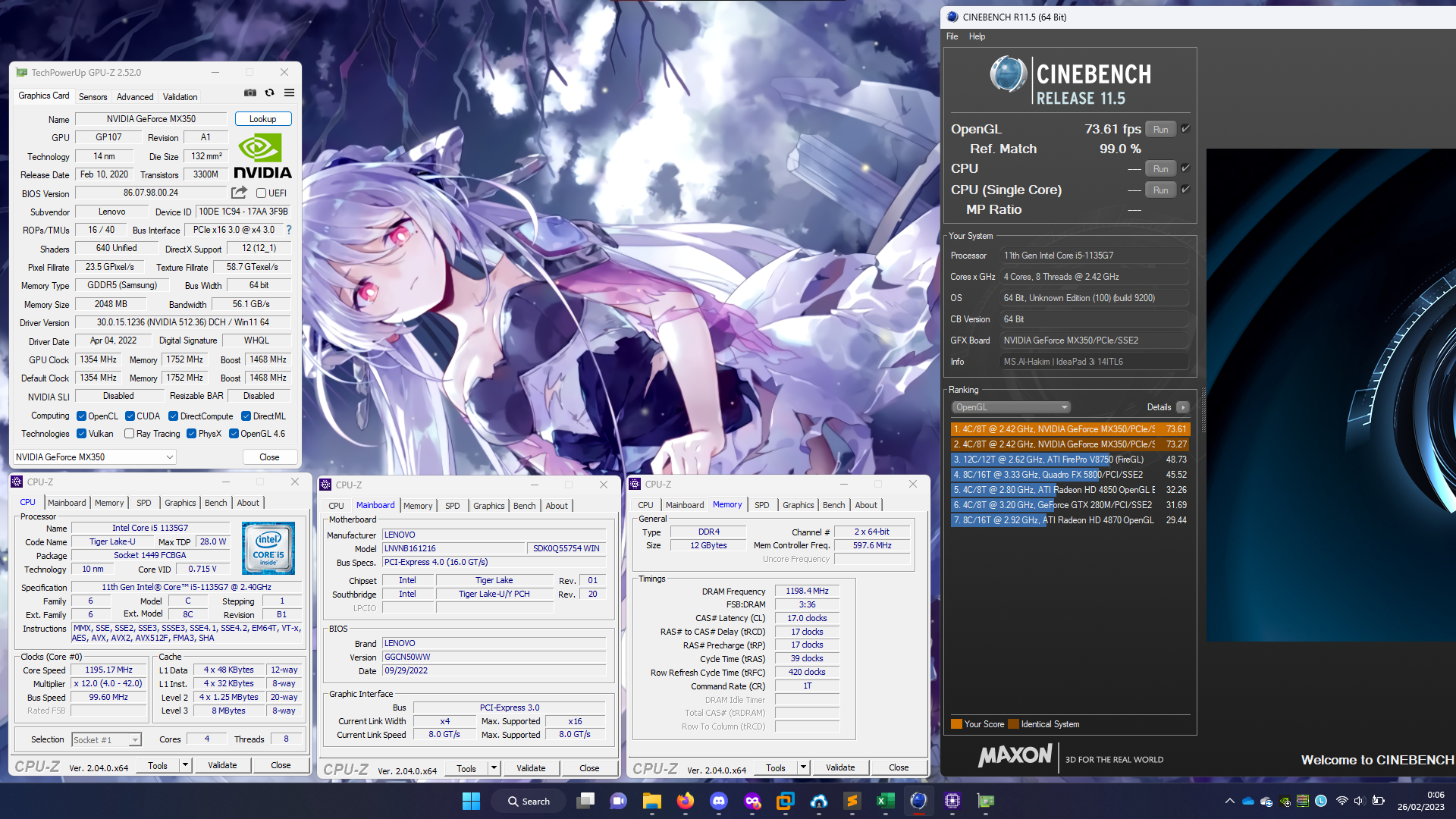The image size is (1456, 819).
Task: Open OneDrive from the system tray
Action: coord(1248,801)
